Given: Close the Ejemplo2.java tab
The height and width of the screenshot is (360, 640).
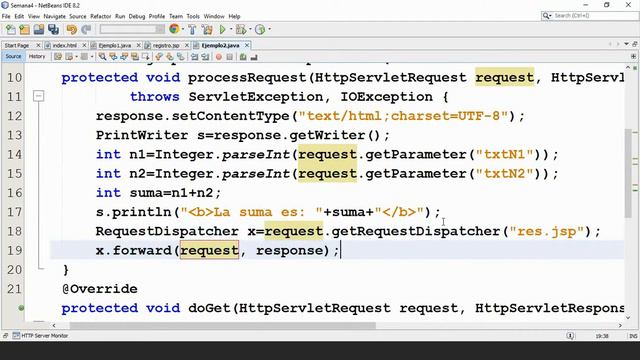Looking at the screenshot, I should coord(247,45).
